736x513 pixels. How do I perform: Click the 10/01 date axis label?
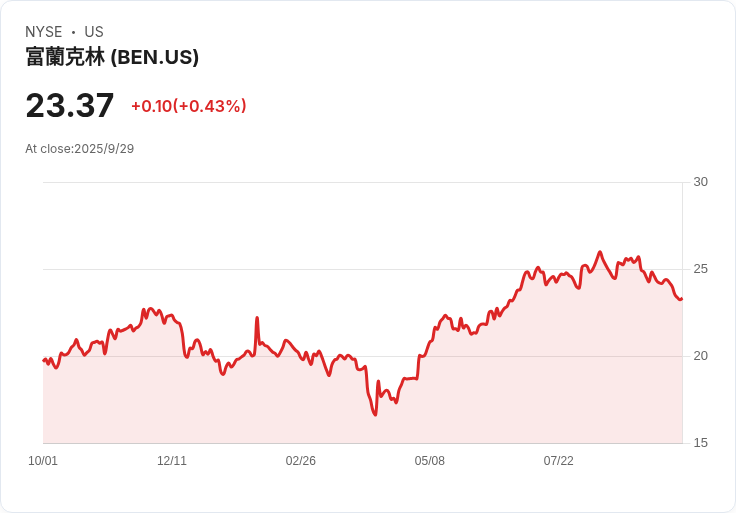(x=43, y=460)
